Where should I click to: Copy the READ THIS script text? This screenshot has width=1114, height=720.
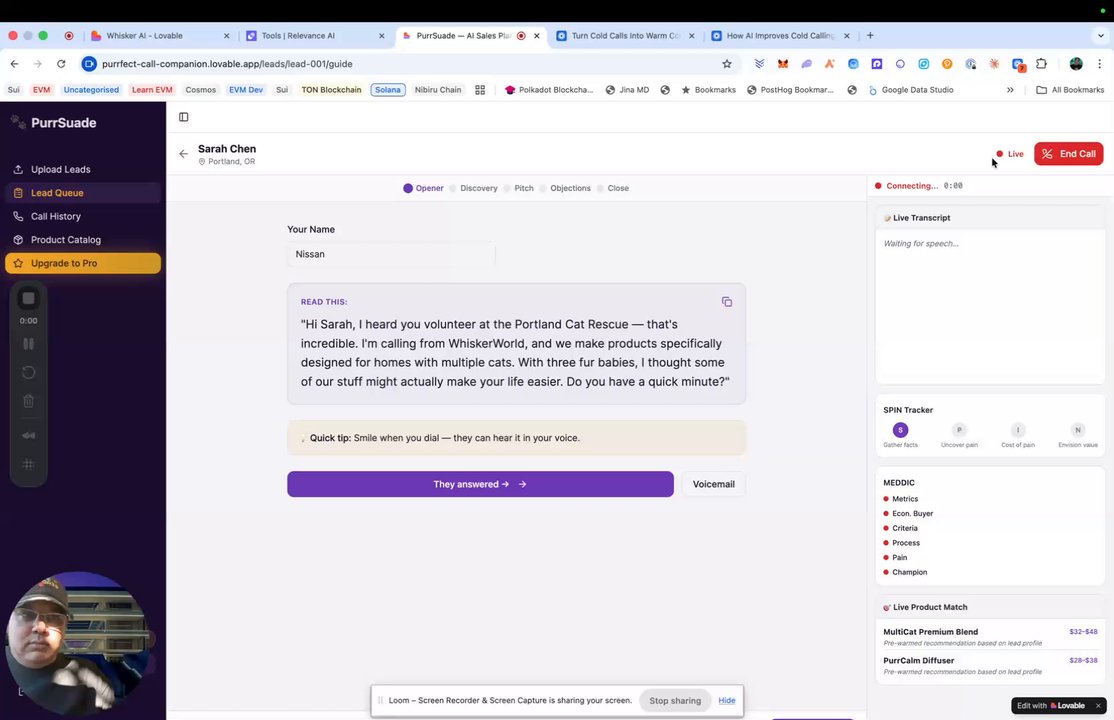(x=726, y=302)
